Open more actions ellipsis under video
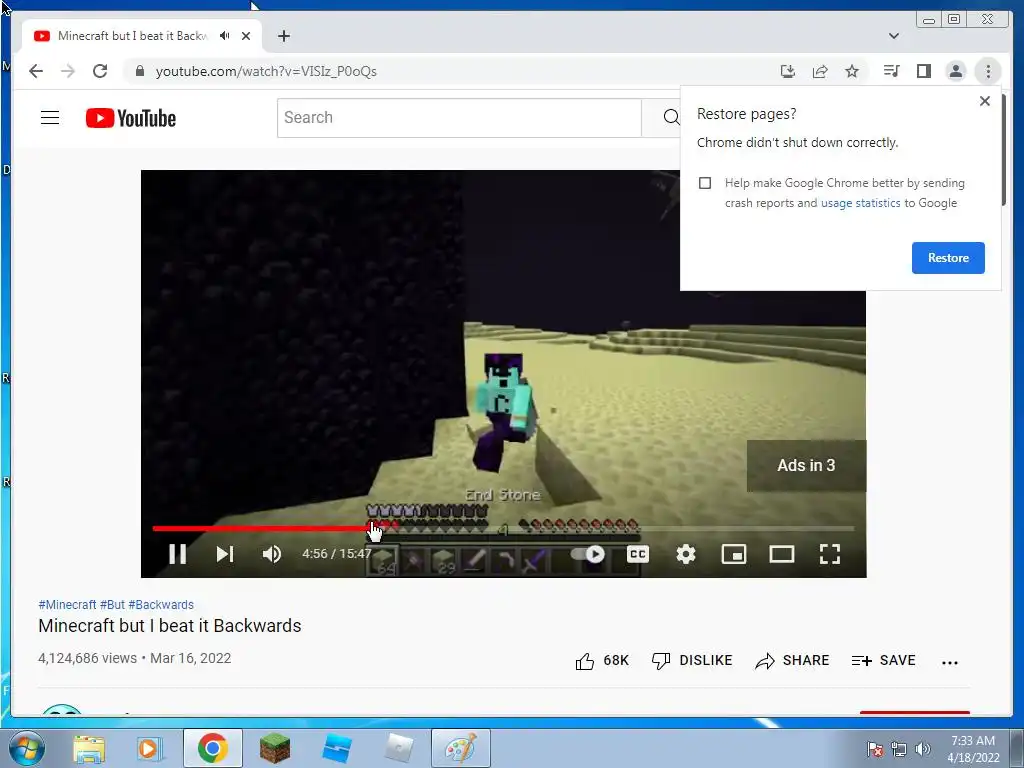 pyautogui.click(x=950, y=662)
